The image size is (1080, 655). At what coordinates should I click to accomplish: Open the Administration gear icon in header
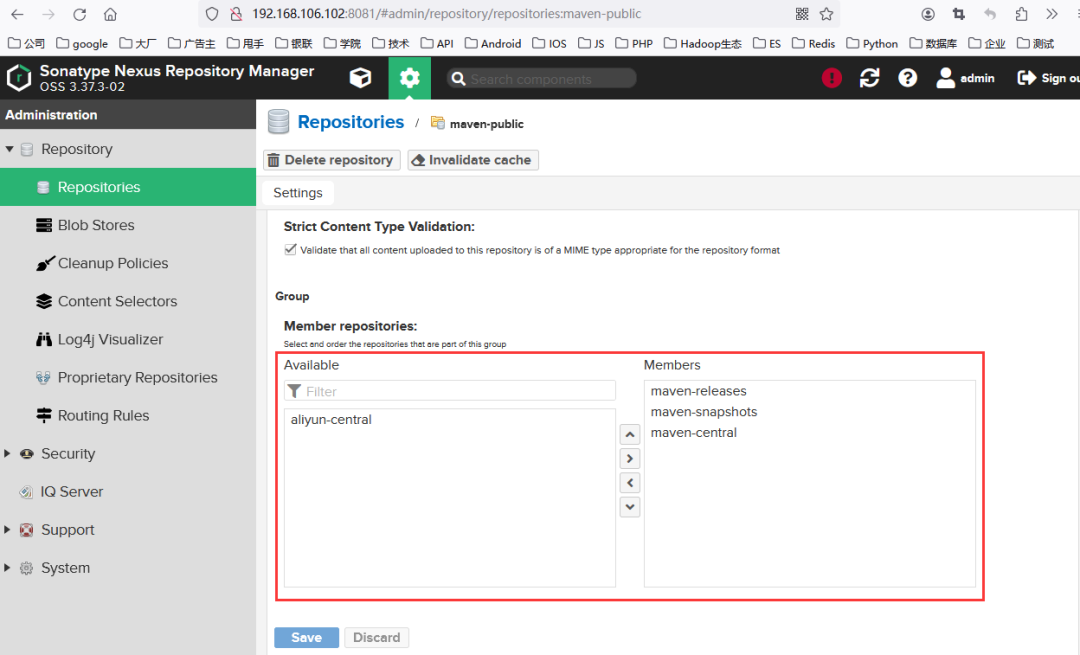pos(409,78)
